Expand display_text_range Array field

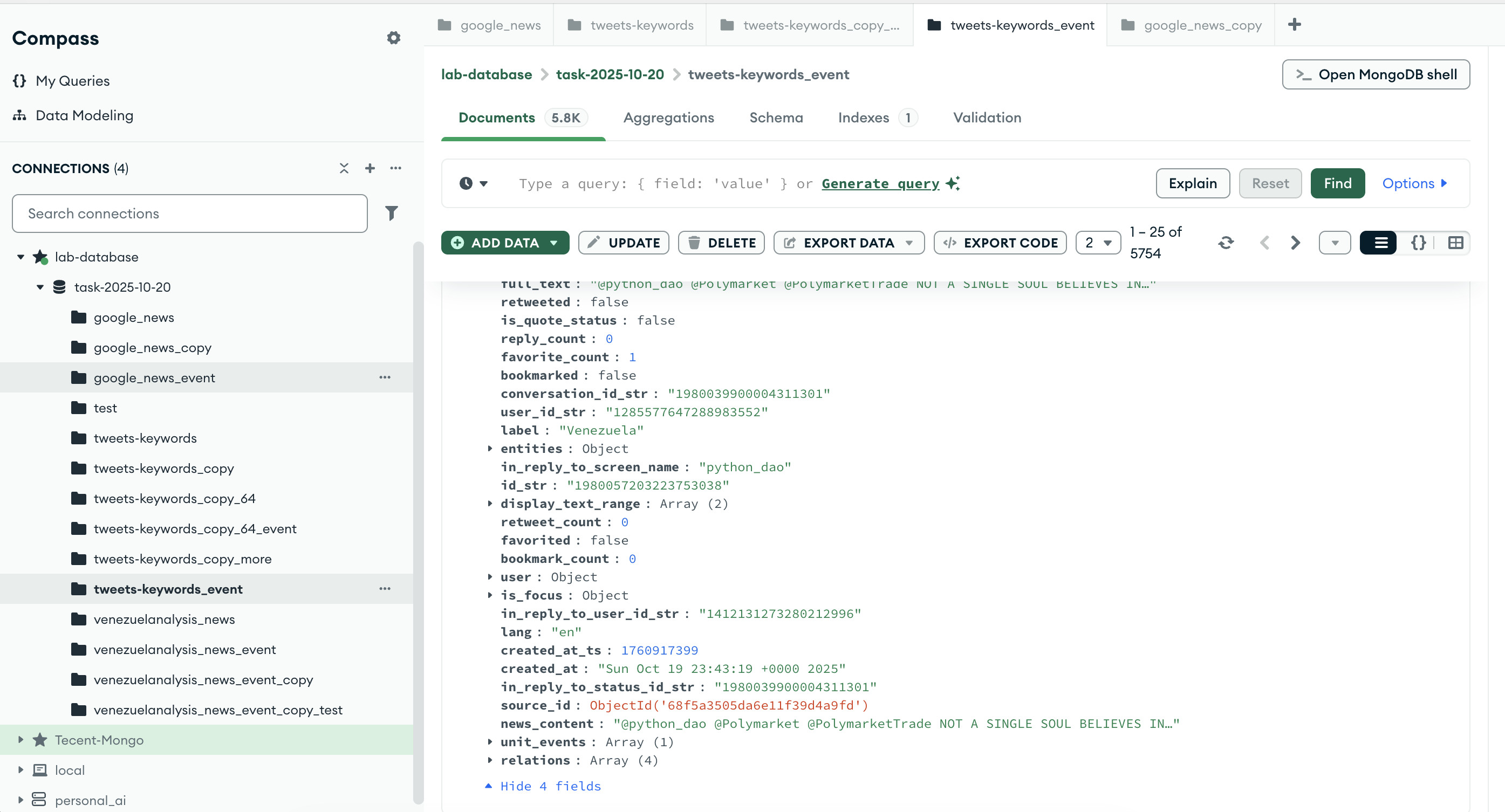tap(490, 504)
